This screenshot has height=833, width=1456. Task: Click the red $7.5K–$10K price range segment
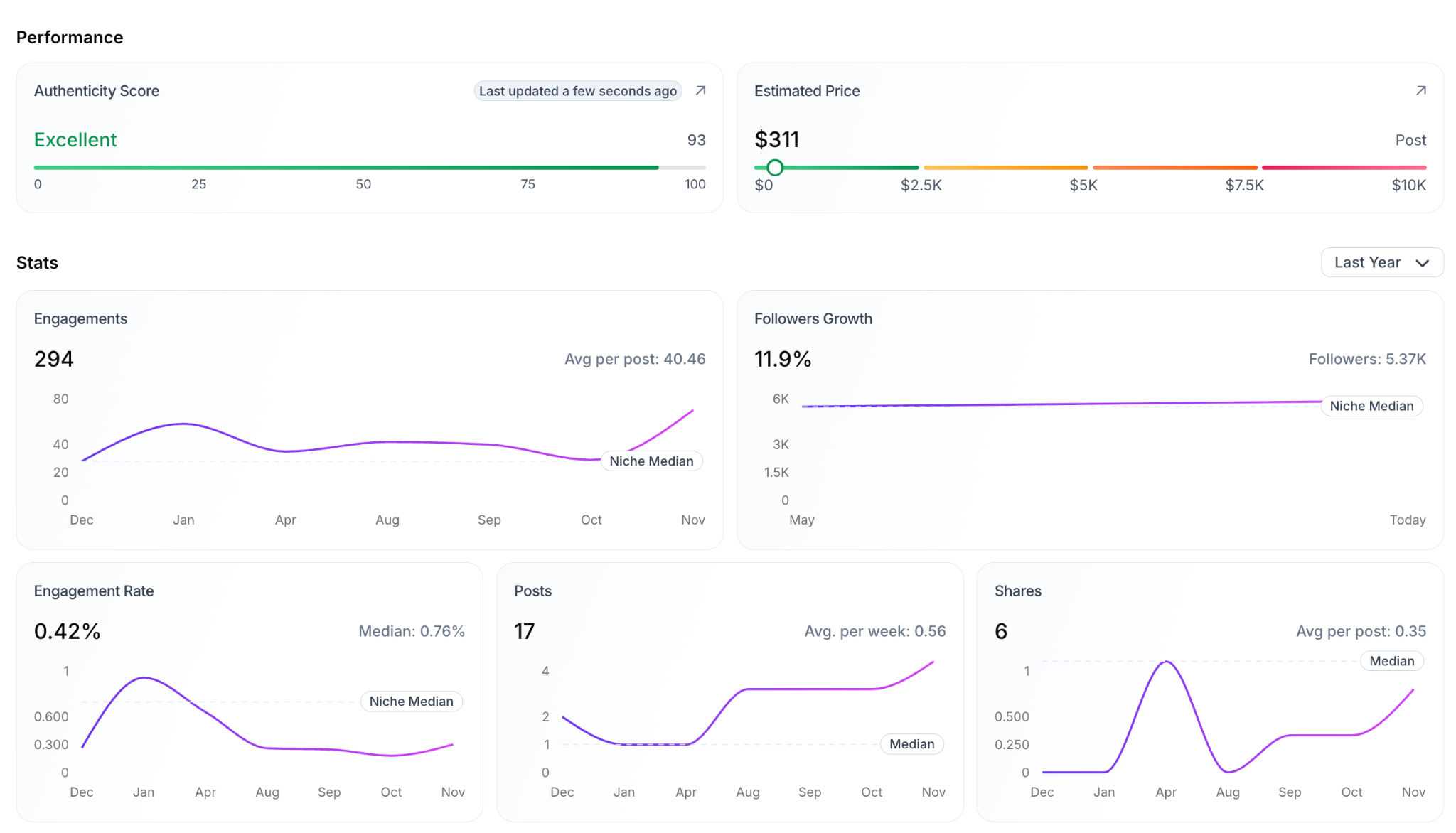(1344, 168)
